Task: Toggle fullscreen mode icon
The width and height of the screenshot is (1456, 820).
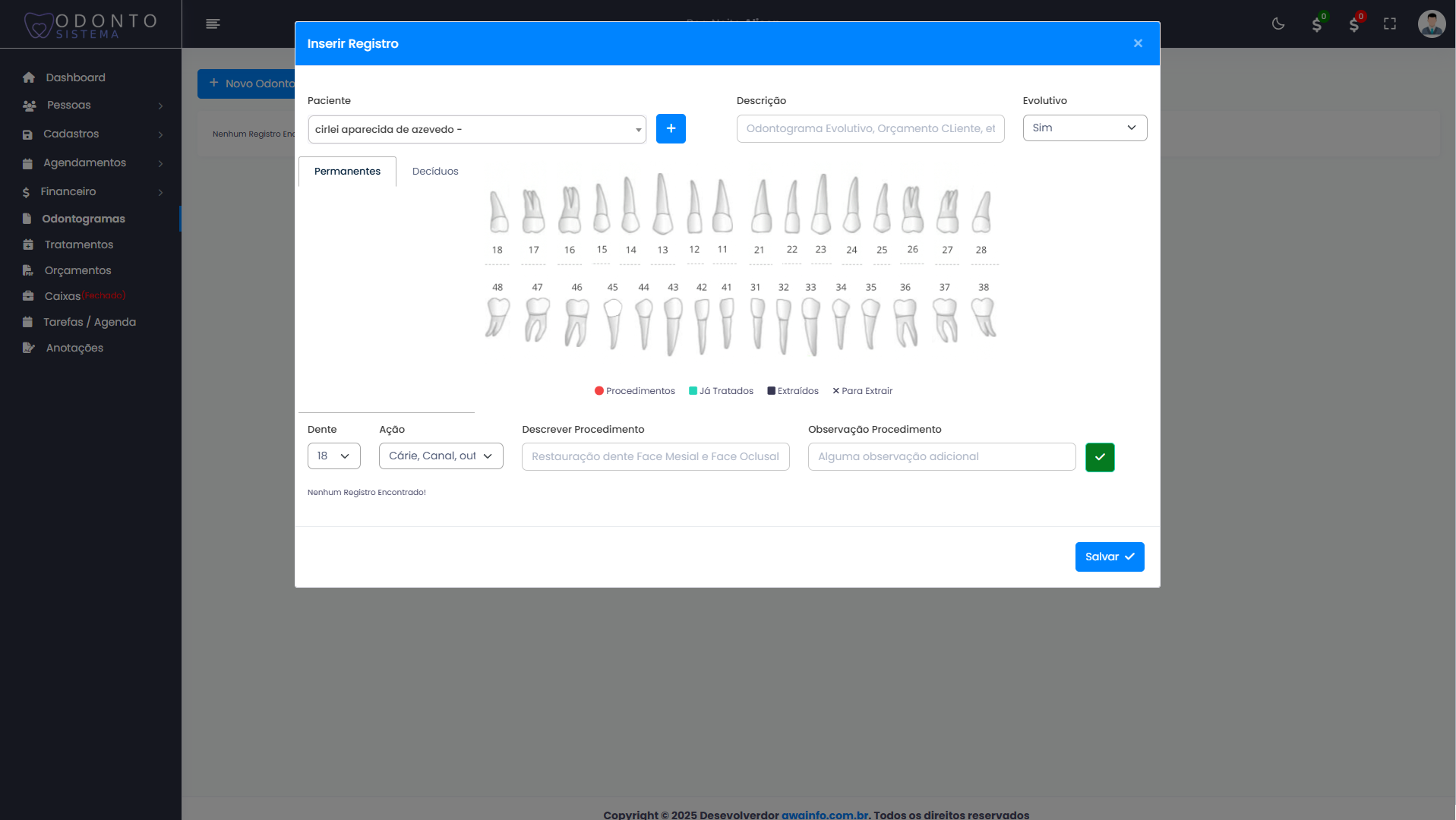Action: point(1390,24)
